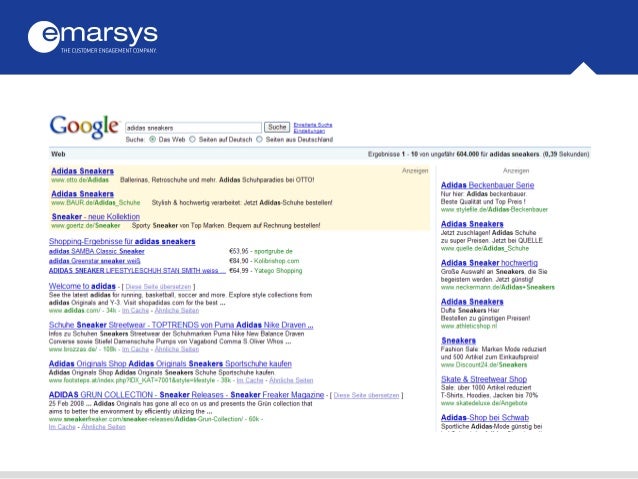638x479 pixels.
Task: Open Adidas Sneakers sidebar ad from quelle.de
Action: coord(472,224)
